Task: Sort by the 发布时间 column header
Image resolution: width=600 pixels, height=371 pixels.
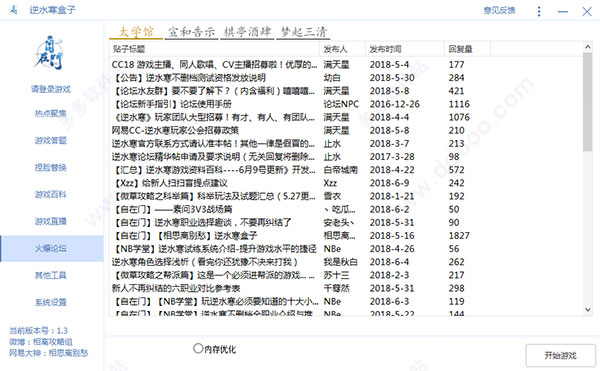Action: coord(405,49)
